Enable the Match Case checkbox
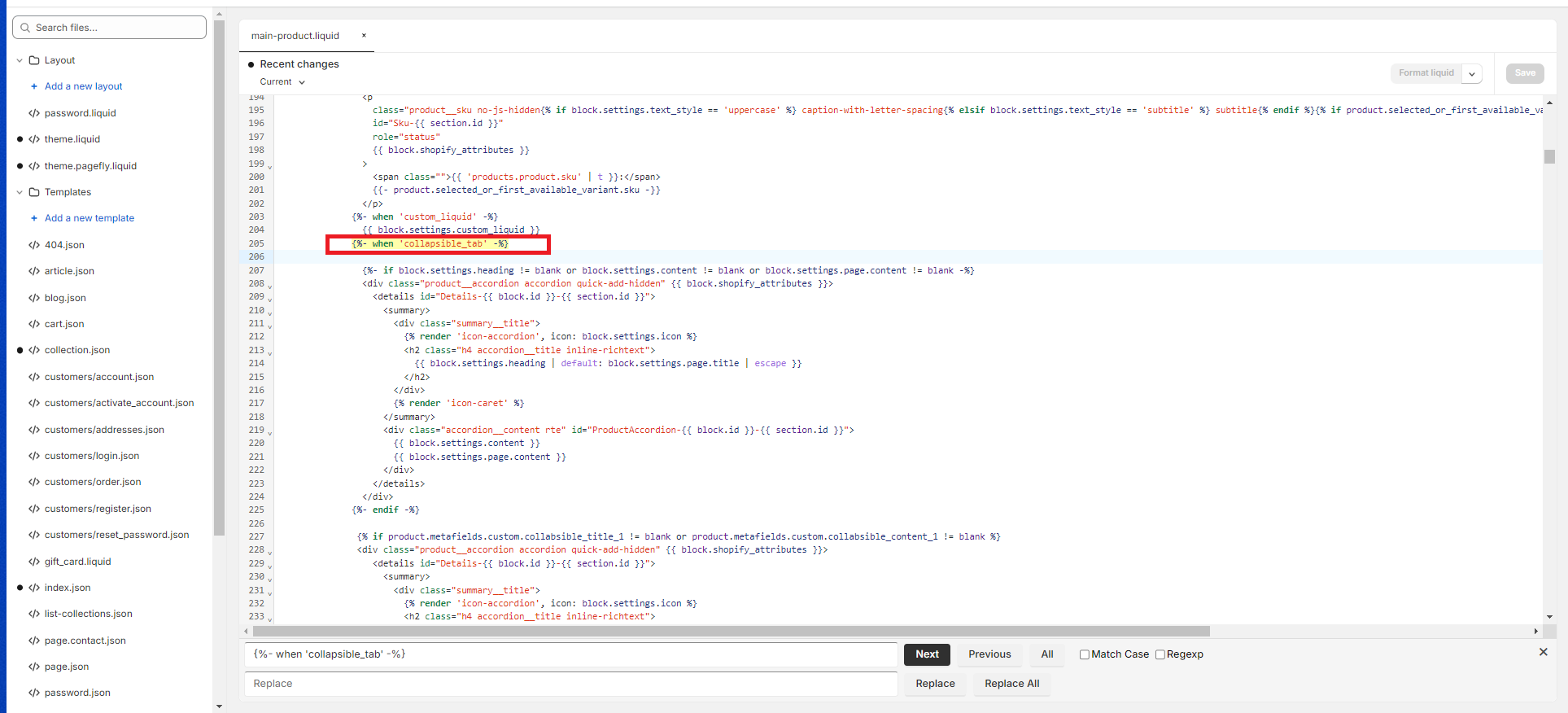 pos(1084,654)
